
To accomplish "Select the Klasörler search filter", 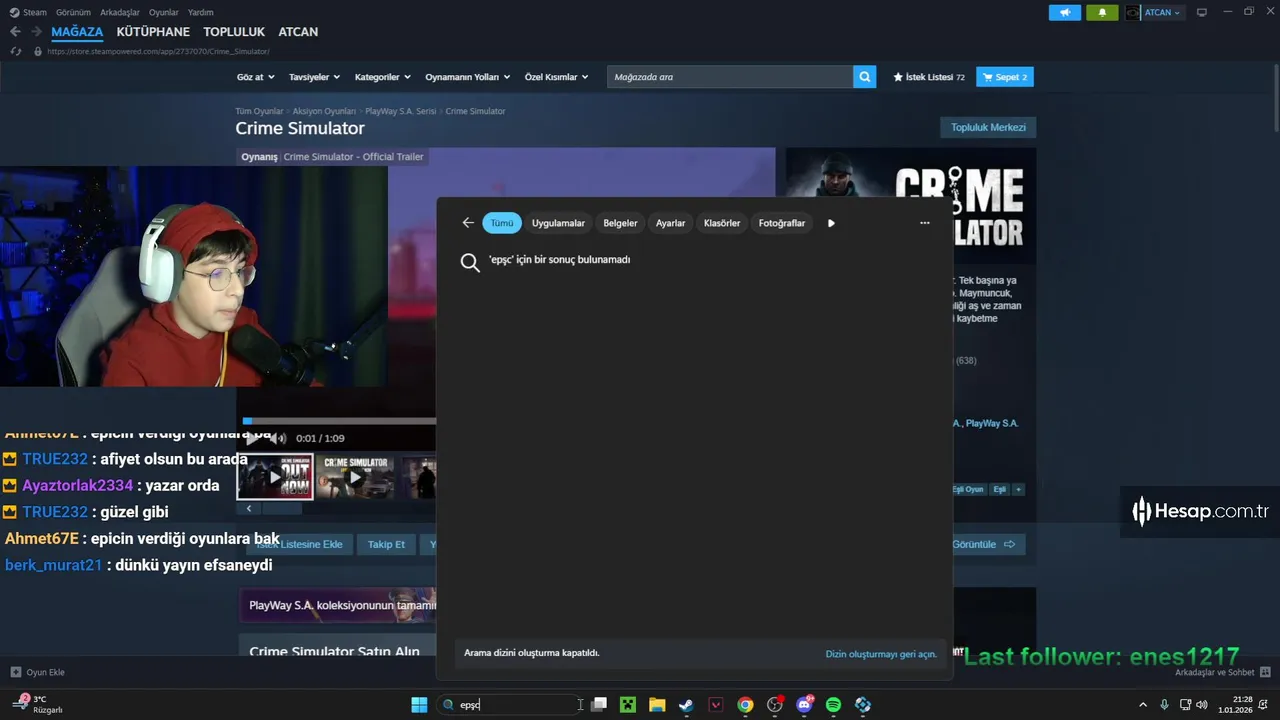I will 722,223.
